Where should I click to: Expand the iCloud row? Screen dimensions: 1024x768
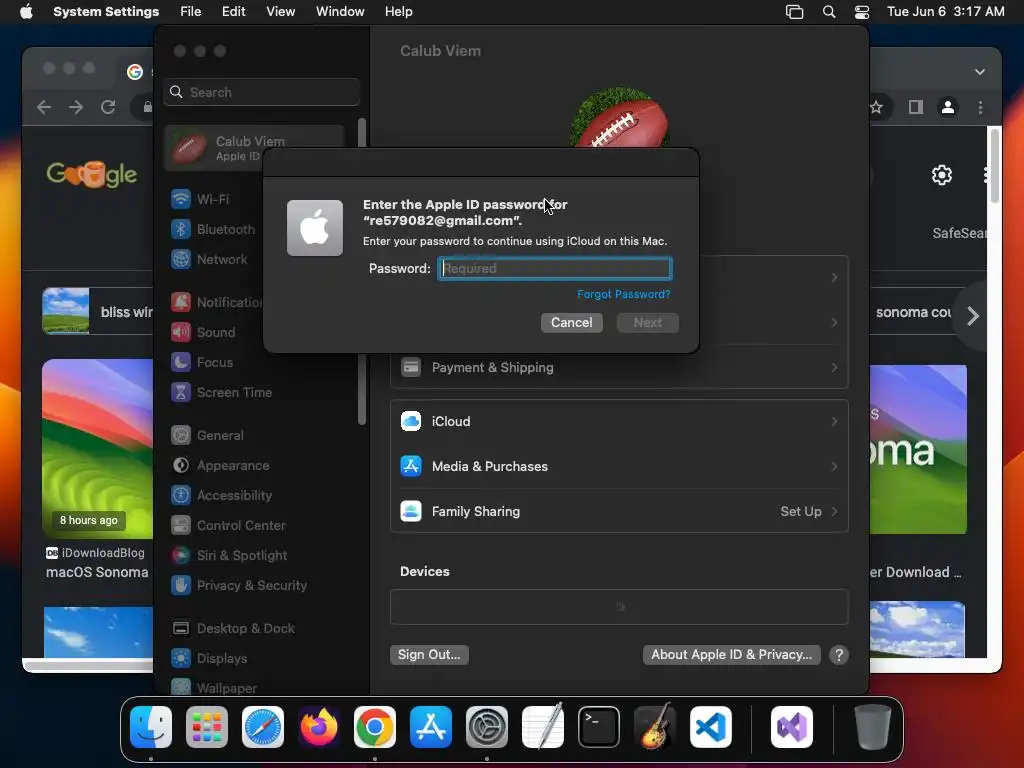[x=618, y=421]
